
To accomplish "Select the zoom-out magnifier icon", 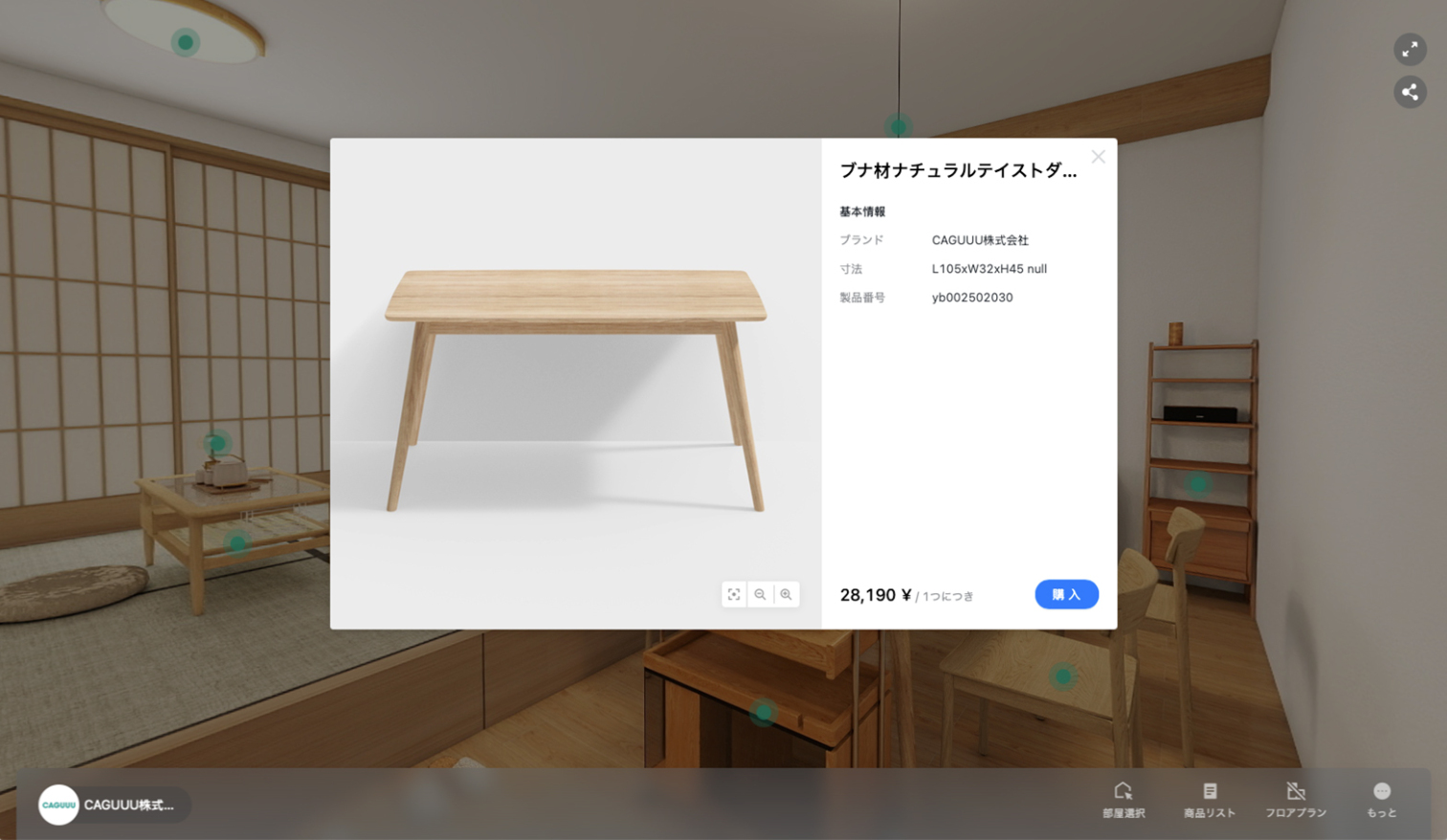I will tap(759, 595).
